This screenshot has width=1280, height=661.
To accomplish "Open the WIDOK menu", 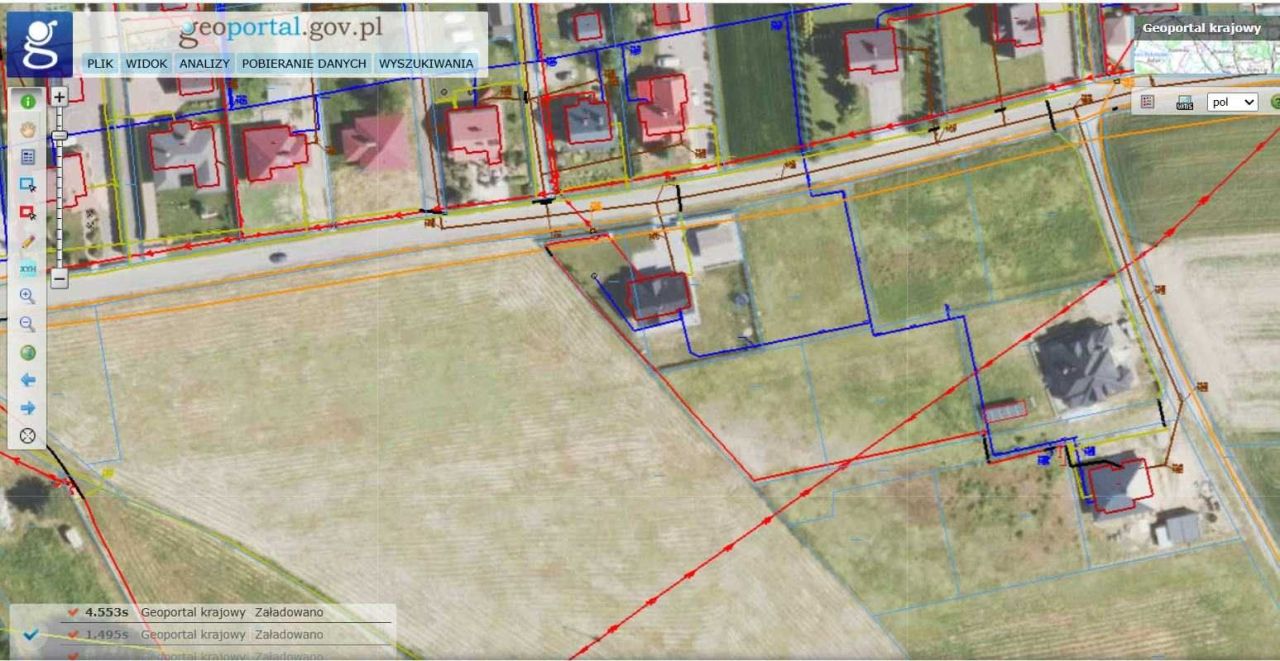I will tap(146, 63).
